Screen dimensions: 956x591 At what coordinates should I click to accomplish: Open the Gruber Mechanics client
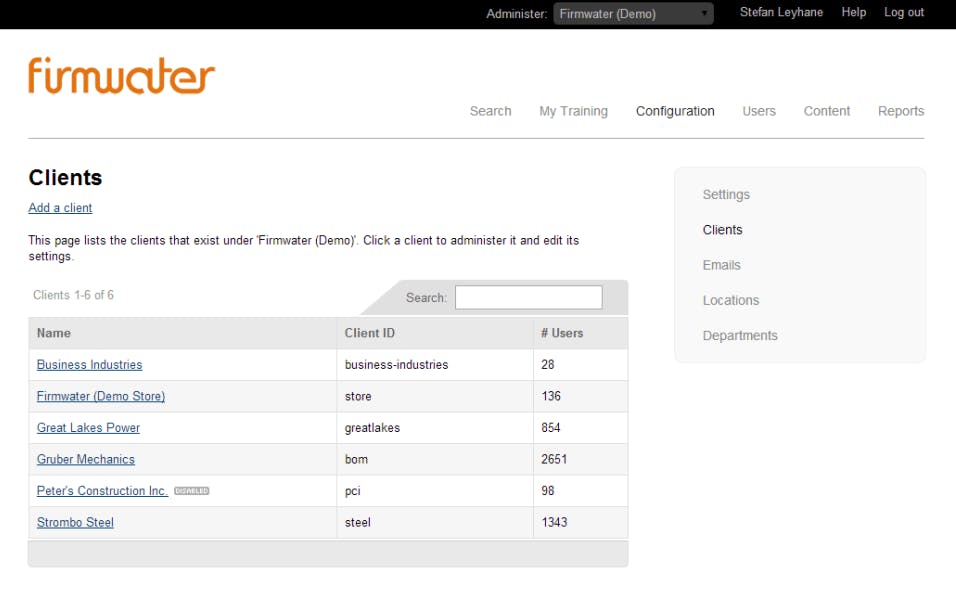(x=85, y=459)
